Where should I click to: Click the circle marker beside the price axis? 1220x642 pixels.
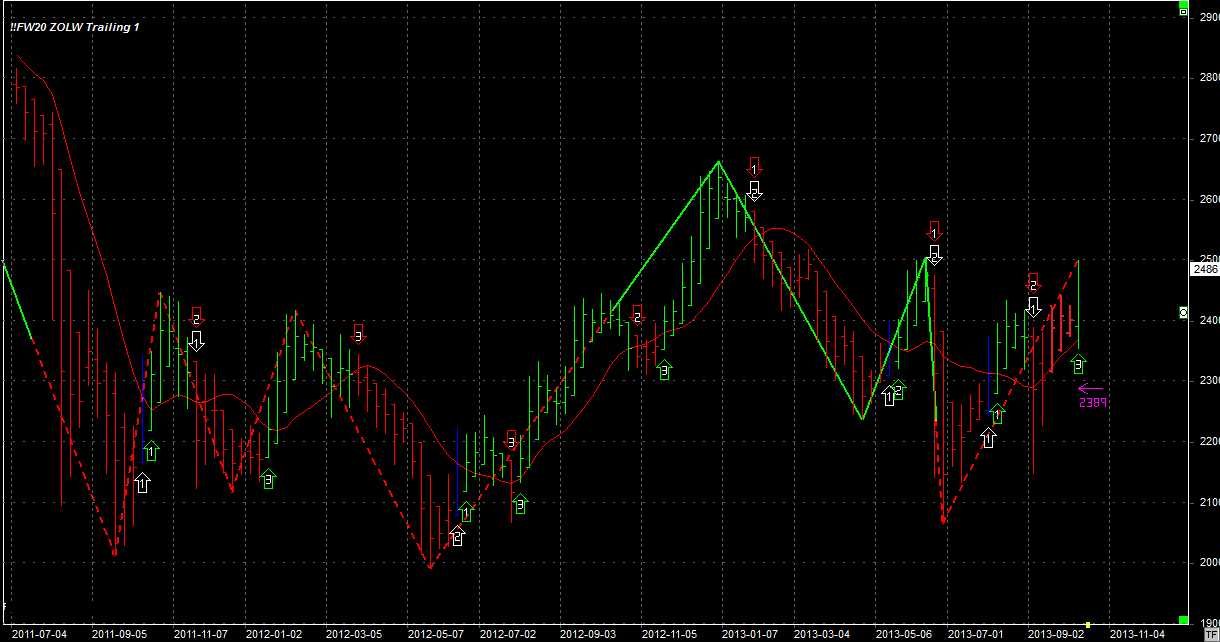1184,314
